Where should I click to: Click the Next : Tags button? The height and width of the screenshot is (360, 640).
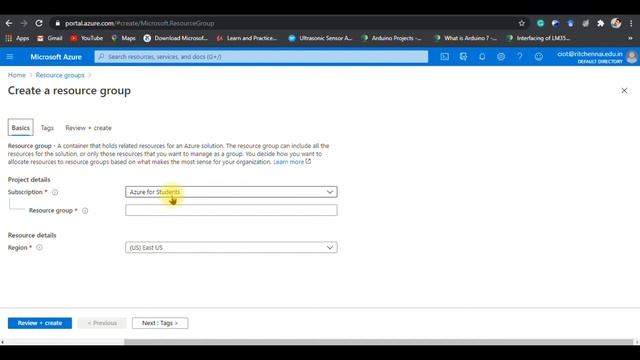coord(160,323)
